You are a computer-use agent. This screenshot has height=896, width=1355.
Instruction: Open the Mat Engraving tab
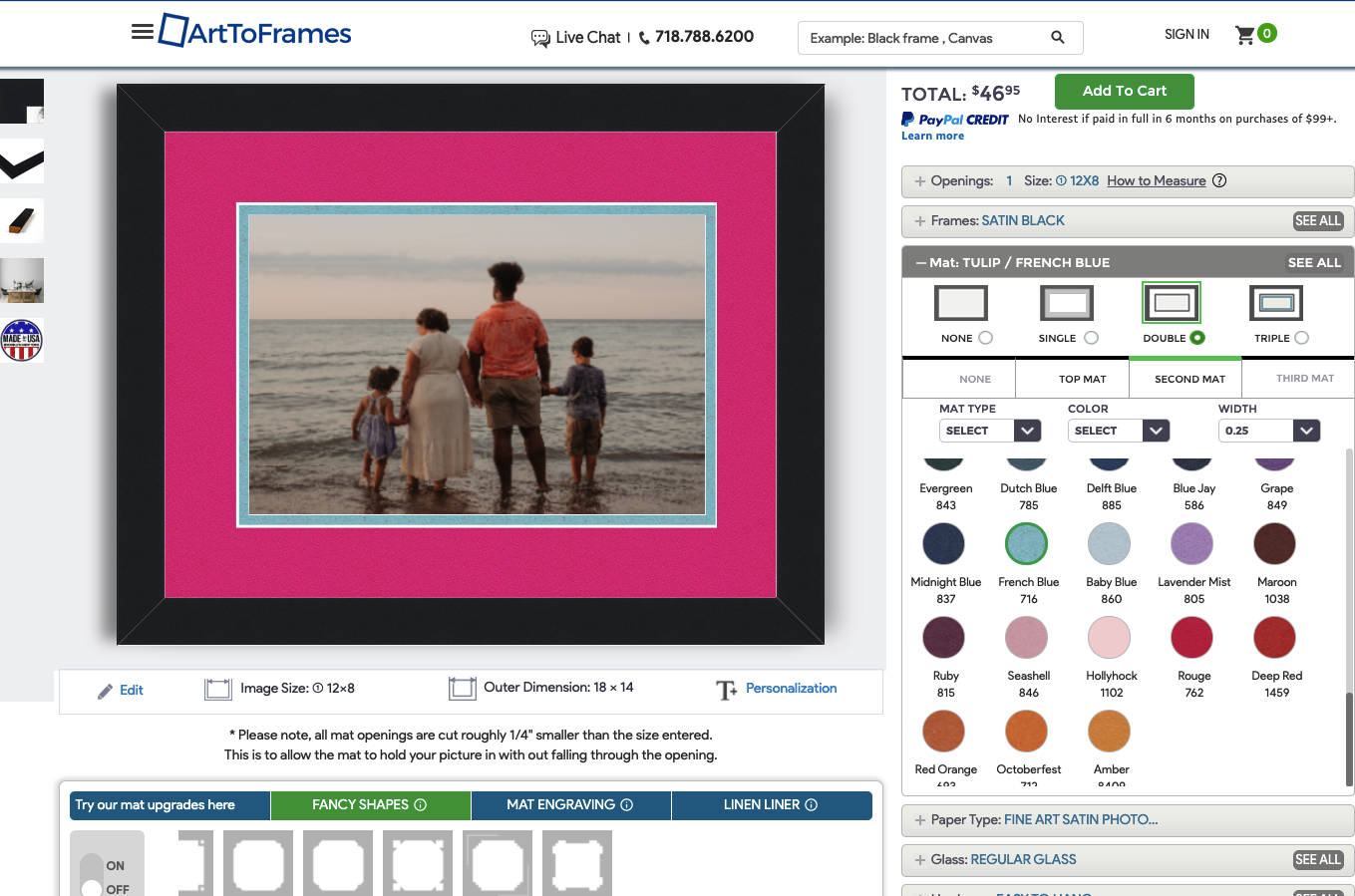(570, 805)
